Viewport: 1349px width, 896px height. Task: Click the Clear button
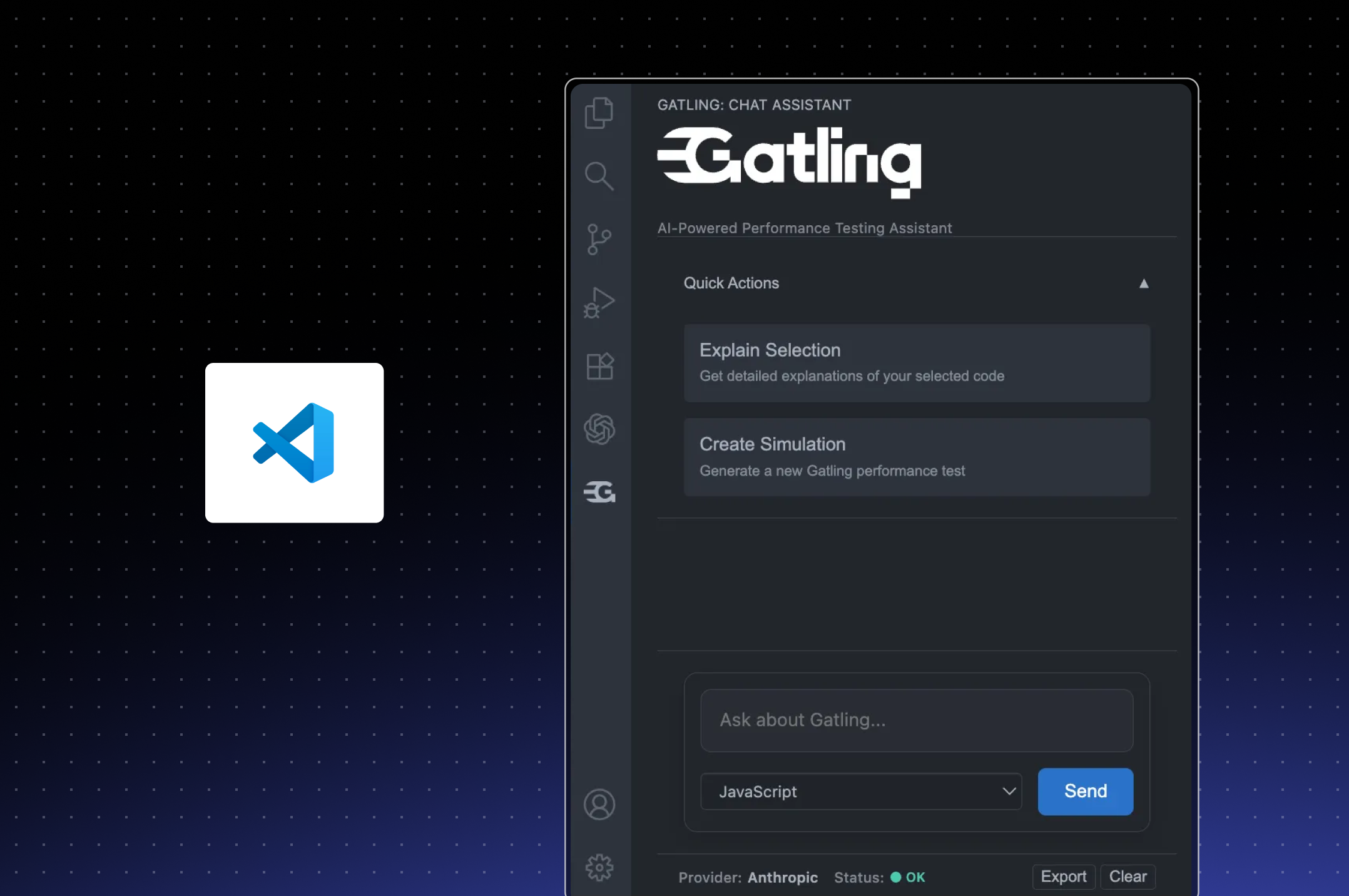[x=1128, y=877]
